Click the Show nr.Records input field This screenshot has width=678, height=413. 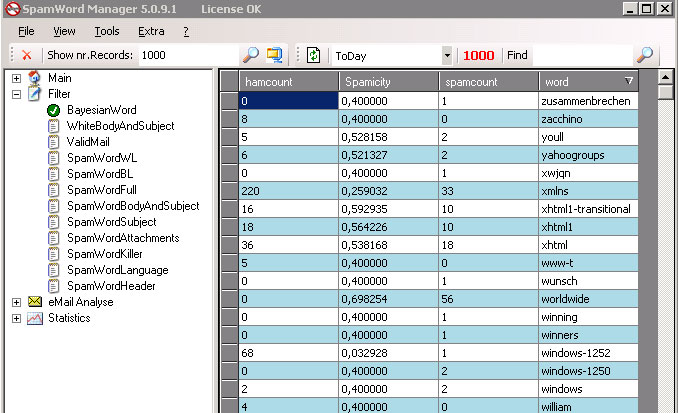click(x=188, y=55)
